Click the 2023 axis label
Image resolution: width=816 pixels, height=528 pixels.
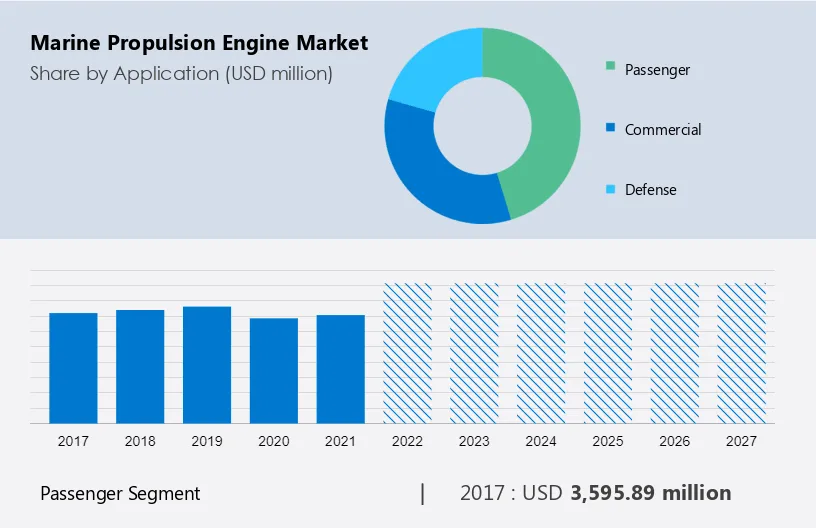pyautogui.click(x=474, y=441)
